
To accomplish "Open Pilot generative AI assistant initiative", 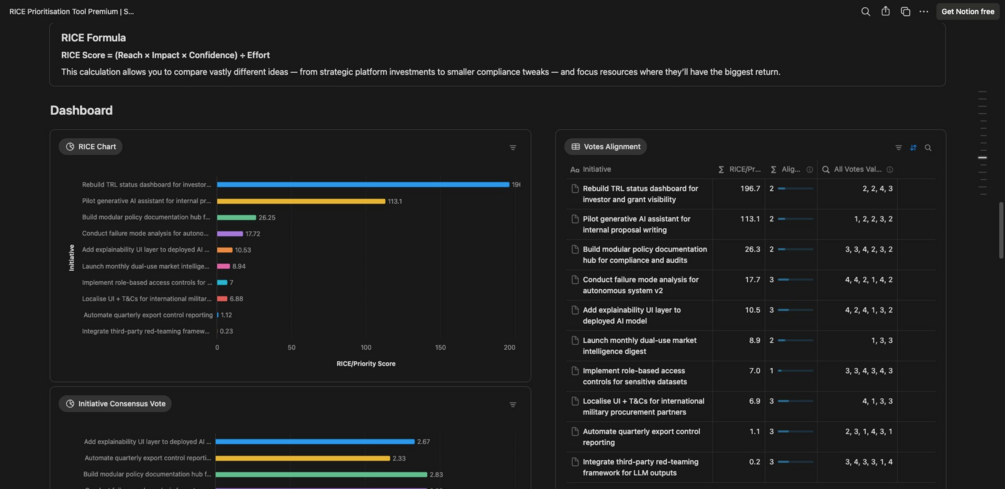I will tap(636, 224).
